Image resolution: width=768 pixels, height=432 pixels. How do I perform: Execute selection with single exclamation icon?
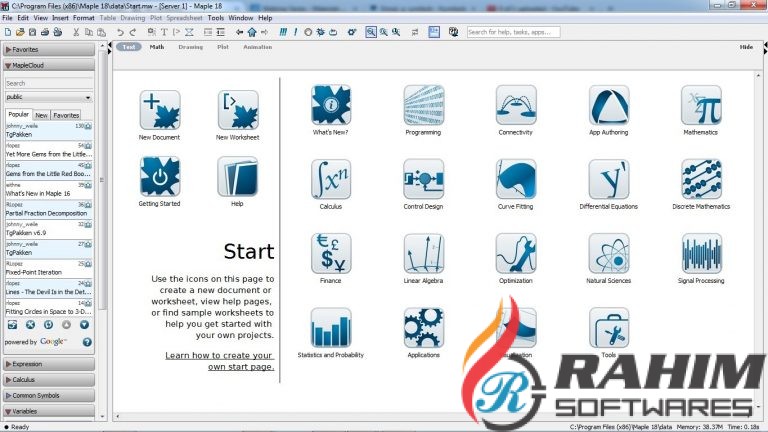coord(295,32)
